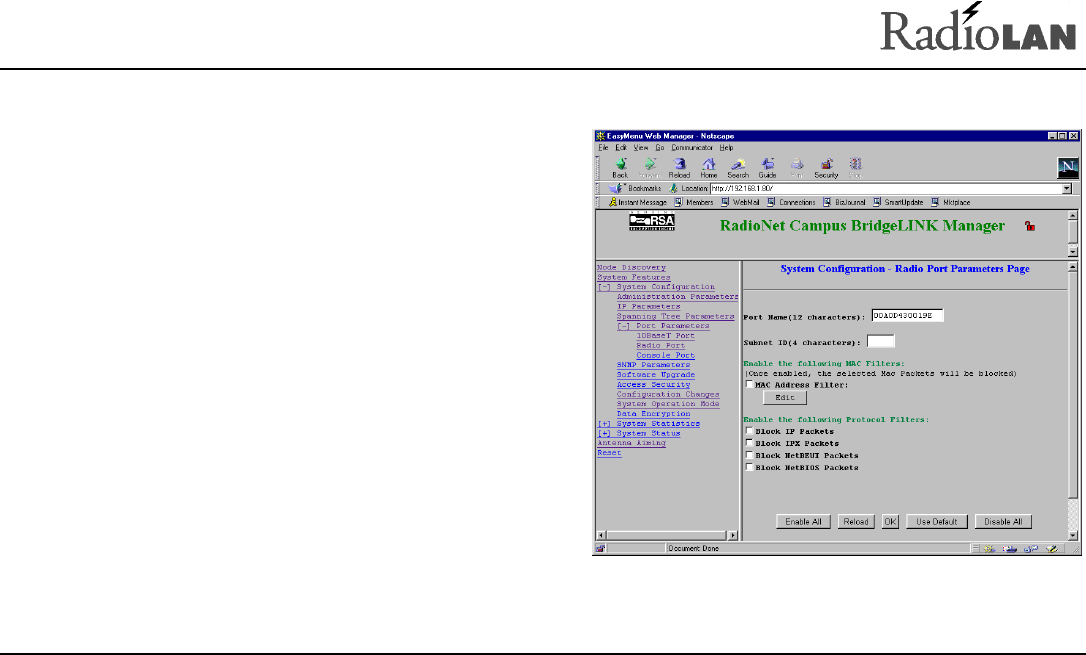Open the Security toolbar icon

coord(826,166)
